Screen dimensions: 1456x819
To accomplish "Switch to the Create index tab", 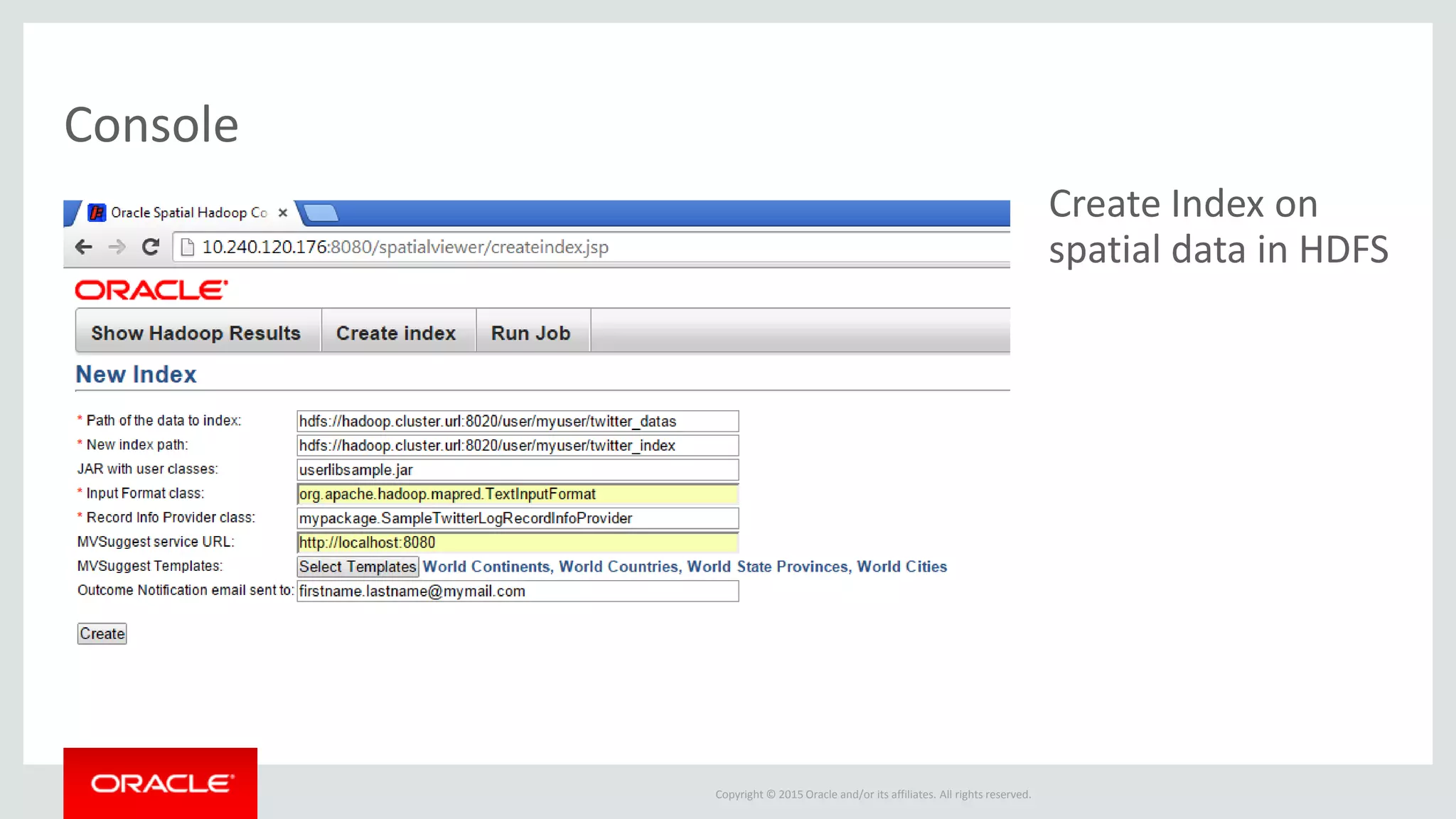I will click(396, 333).
